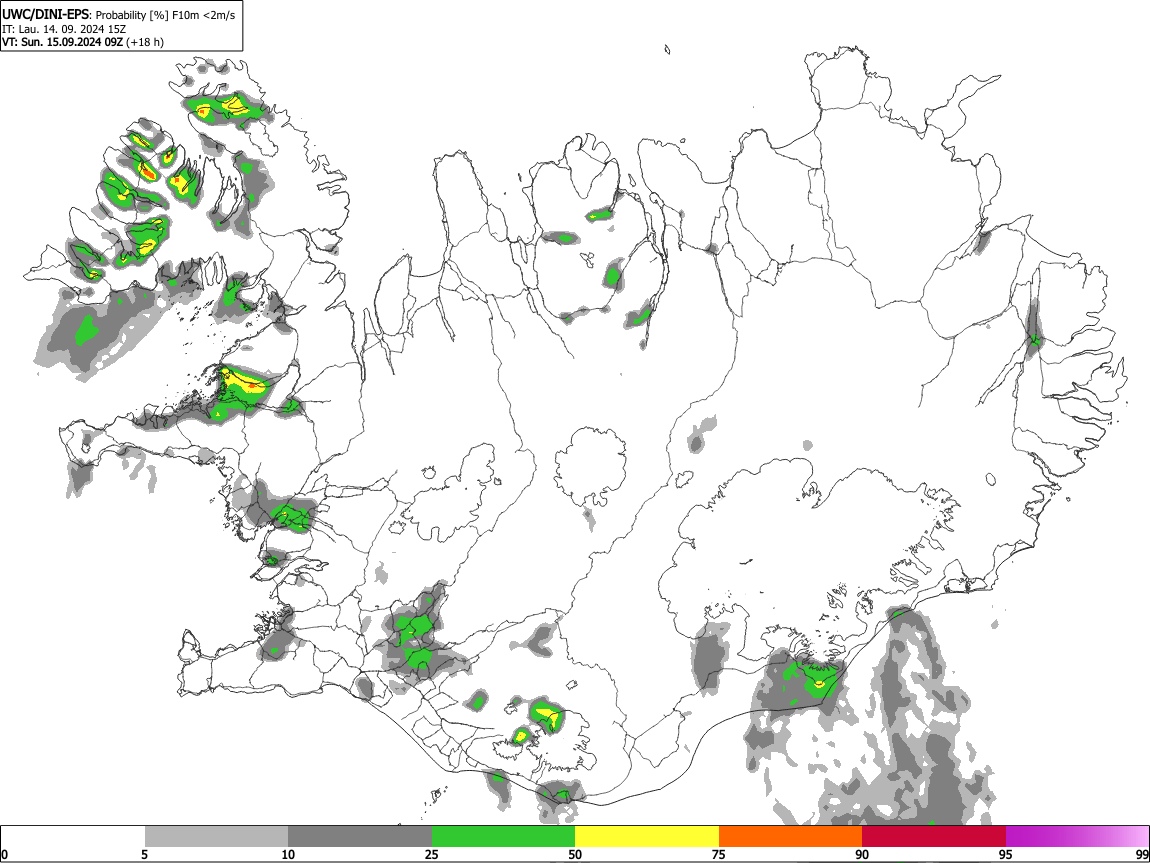Image resolution: width=1150 pixels, height=863 pixels.
Task: Click the legend label '25'
Action: pos(432,855)
